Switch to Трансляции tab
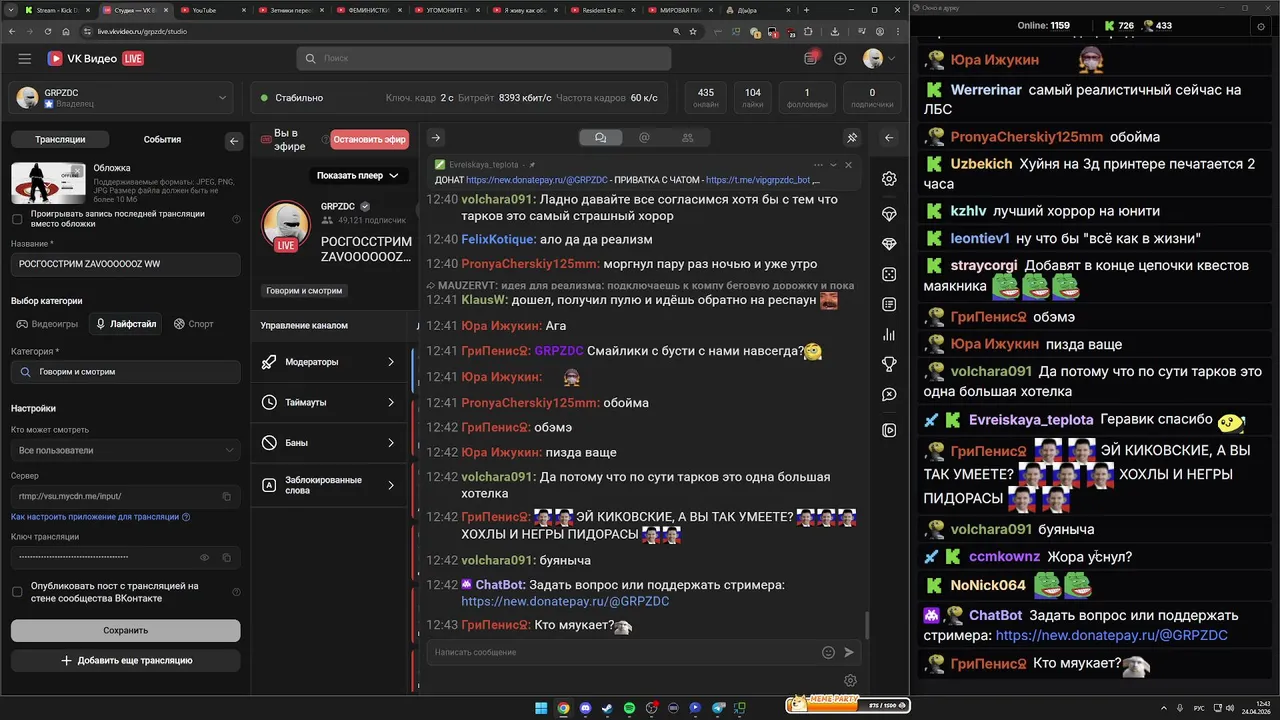The width and height of the screenshot is (1280, 720). point(60,140)
